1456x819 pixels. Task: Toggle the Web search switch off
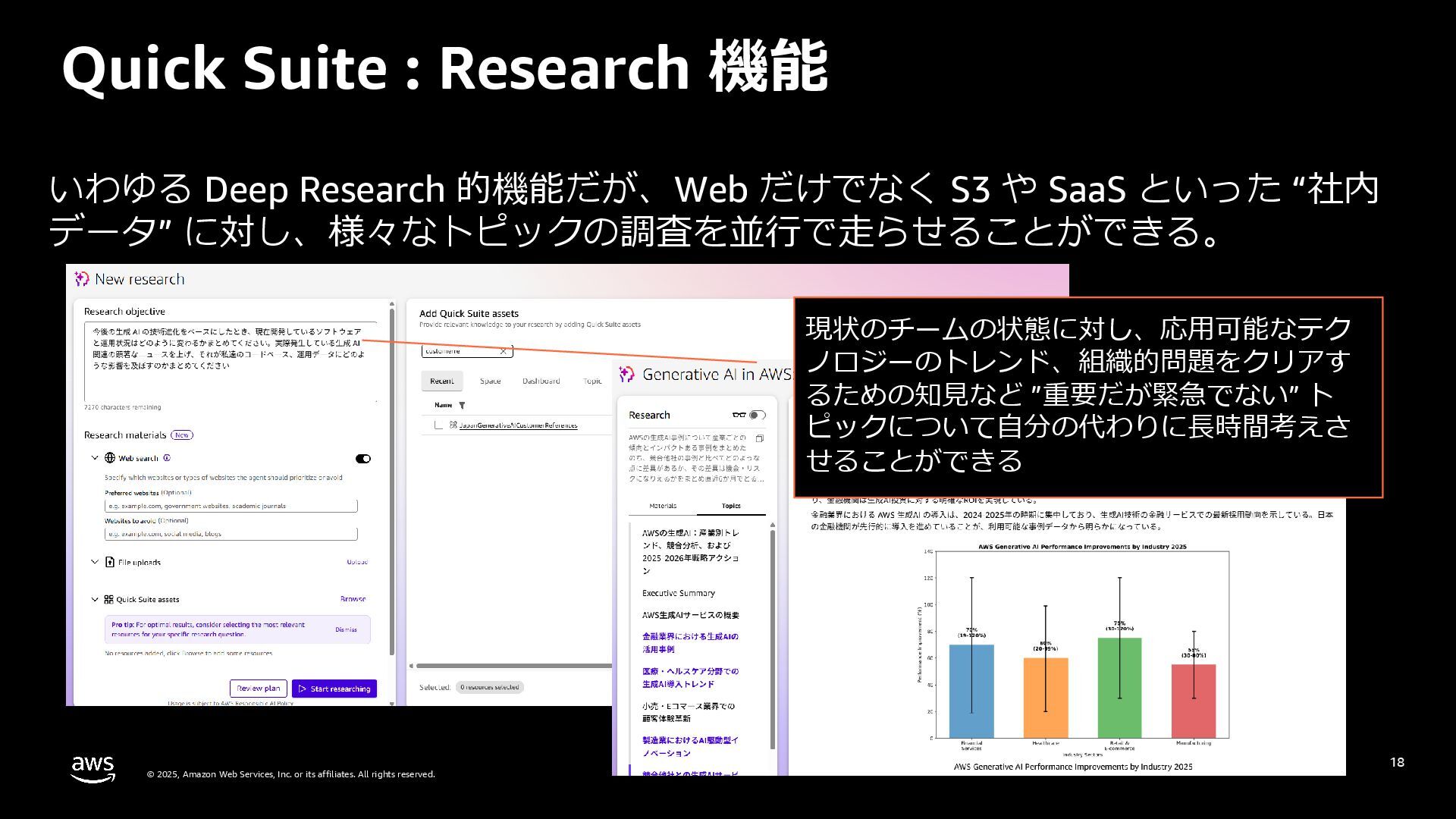click(363, 459)
